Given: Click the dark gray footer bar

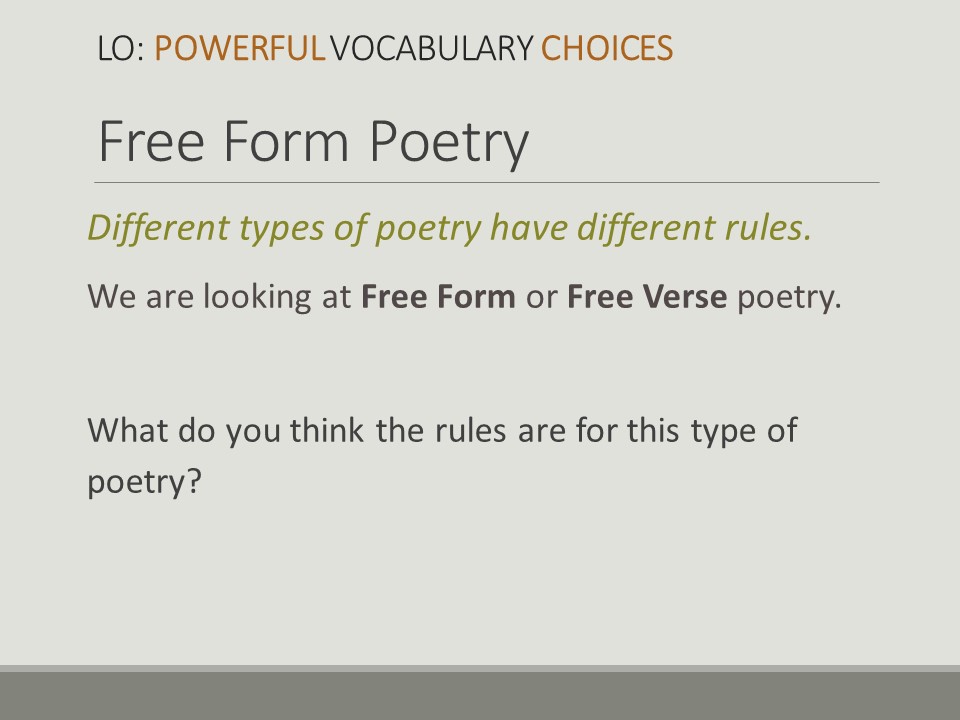Looking at the screenshot, I should point(480,696).
